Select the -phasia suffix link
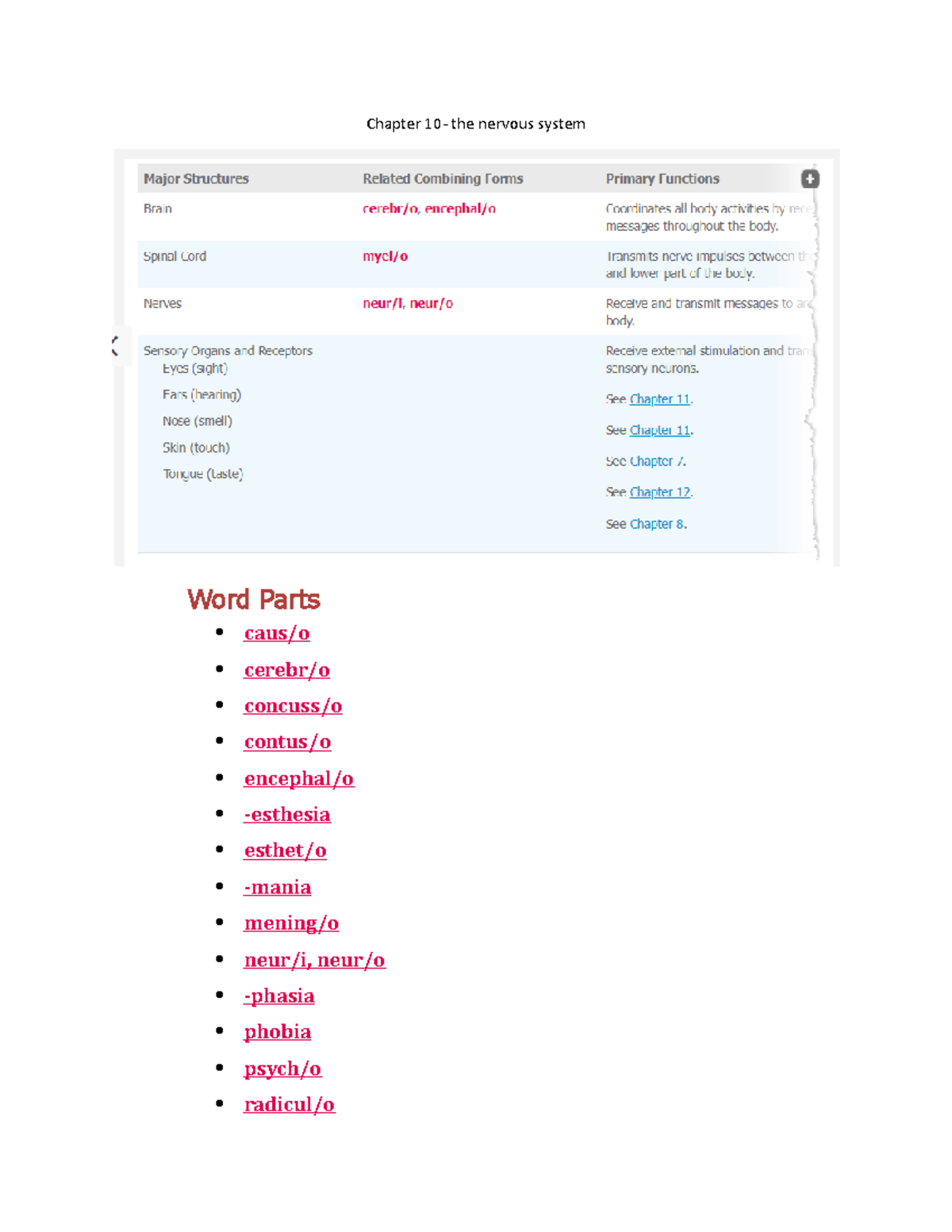Viewport: 952px width, 1232px height. 278,996
